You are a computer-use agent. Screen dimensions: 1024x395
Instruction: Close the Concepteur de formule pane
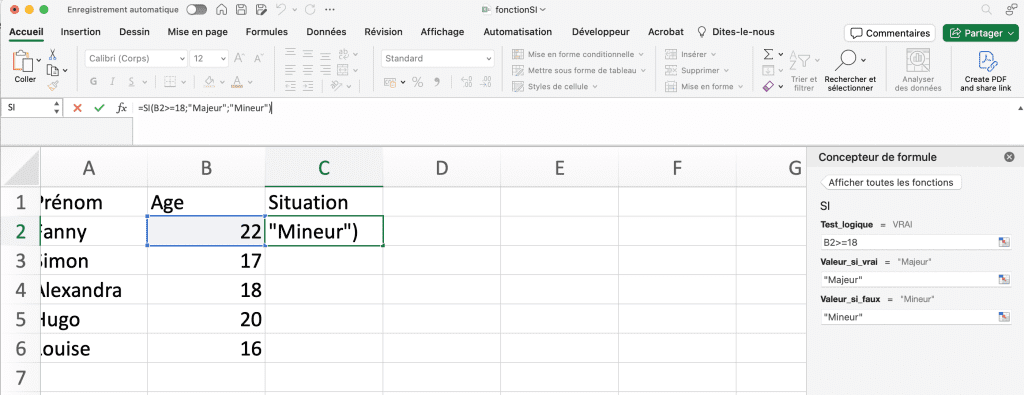pos(1009,157)
